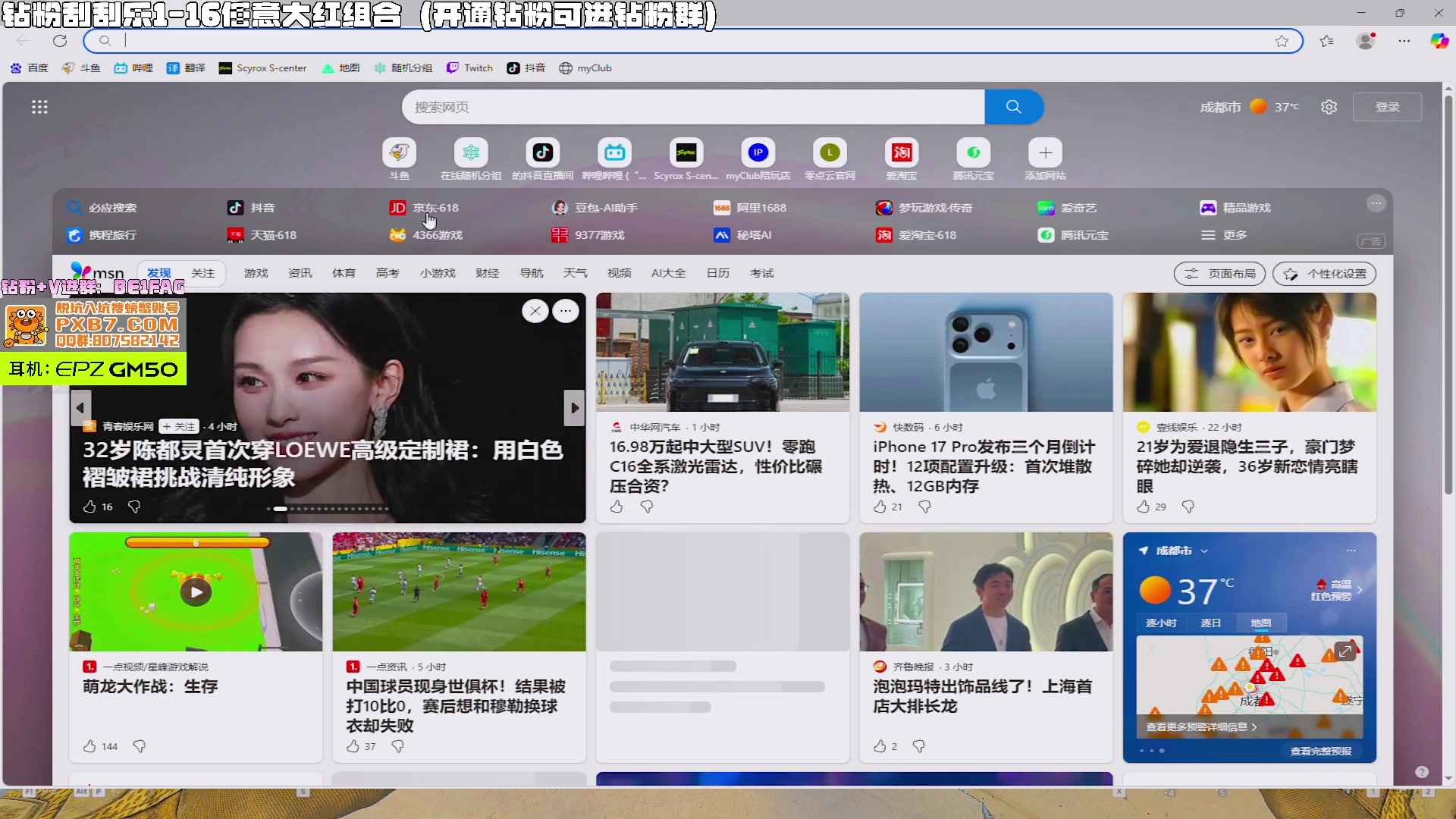The width and height of the screenshot is (1456, 819).
Task: Open weather card ellipsis options
Action: click(1351, 551)
